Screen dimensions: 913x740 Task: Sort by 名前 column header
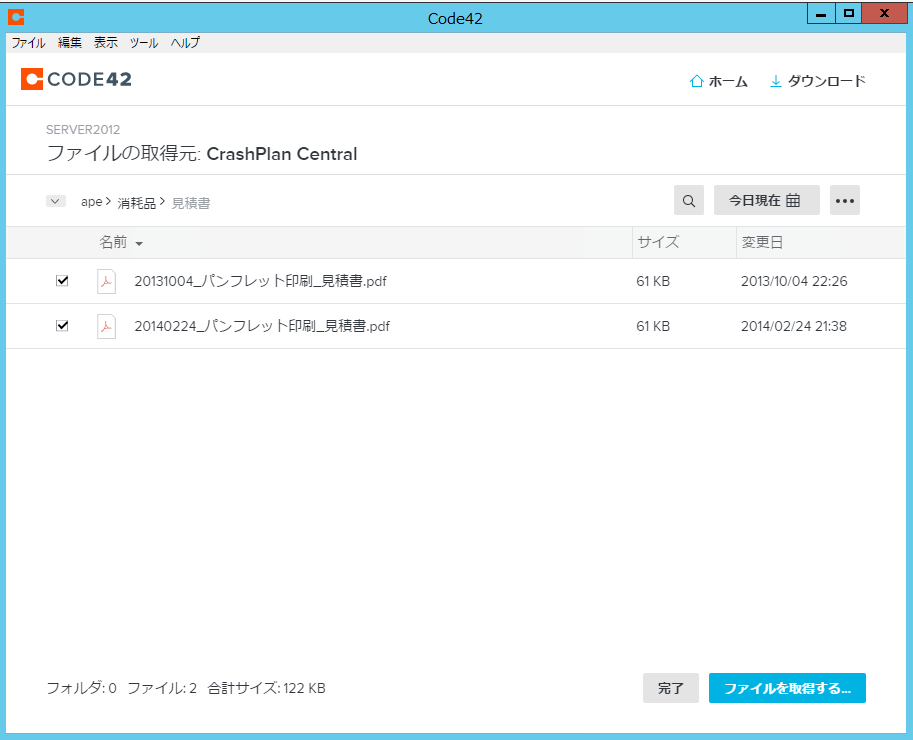[x=121, y=242]
